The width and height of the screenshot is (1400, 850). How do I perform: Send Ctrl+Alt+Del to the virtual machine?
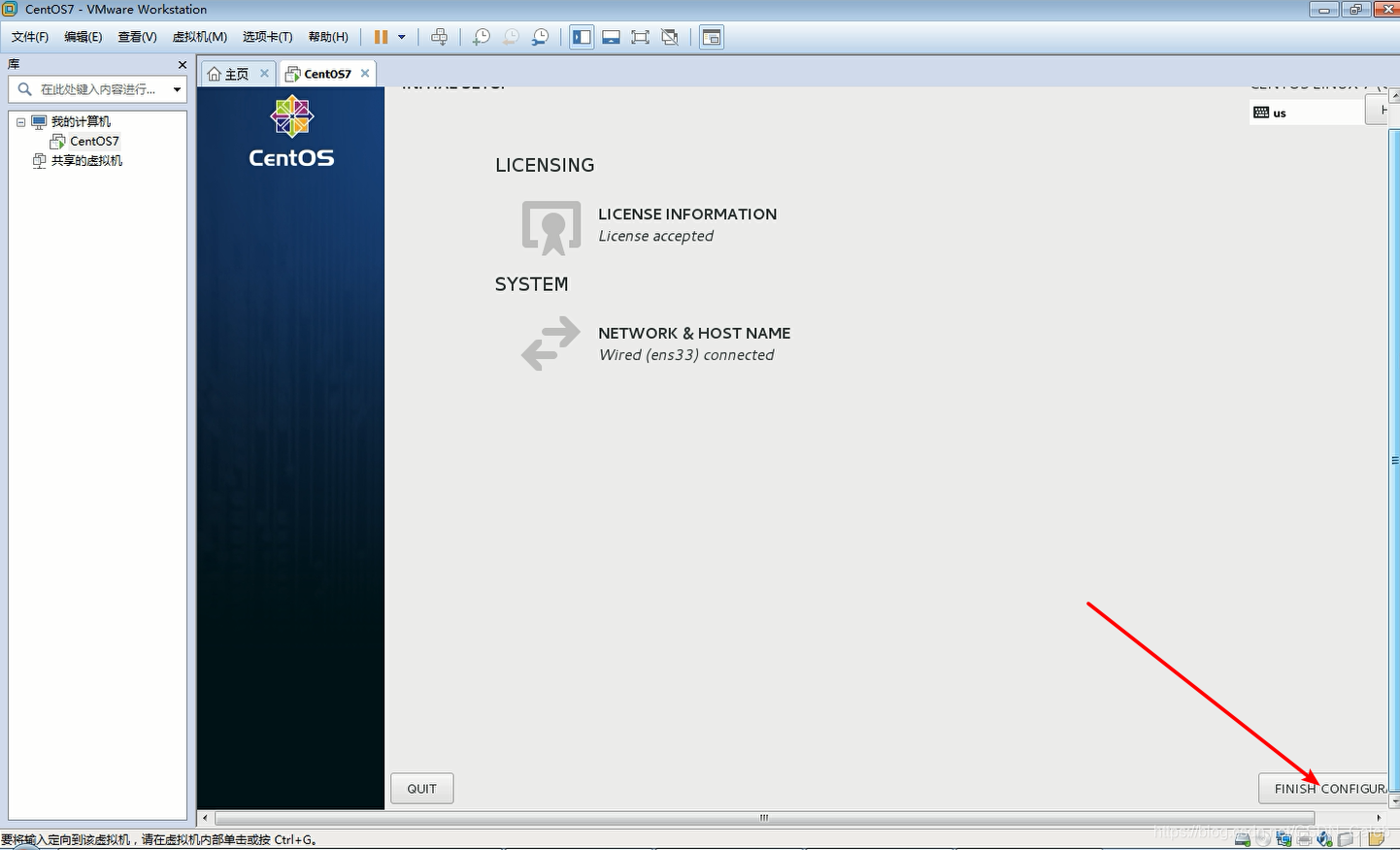pyautogui.click(x=440, y=37)
